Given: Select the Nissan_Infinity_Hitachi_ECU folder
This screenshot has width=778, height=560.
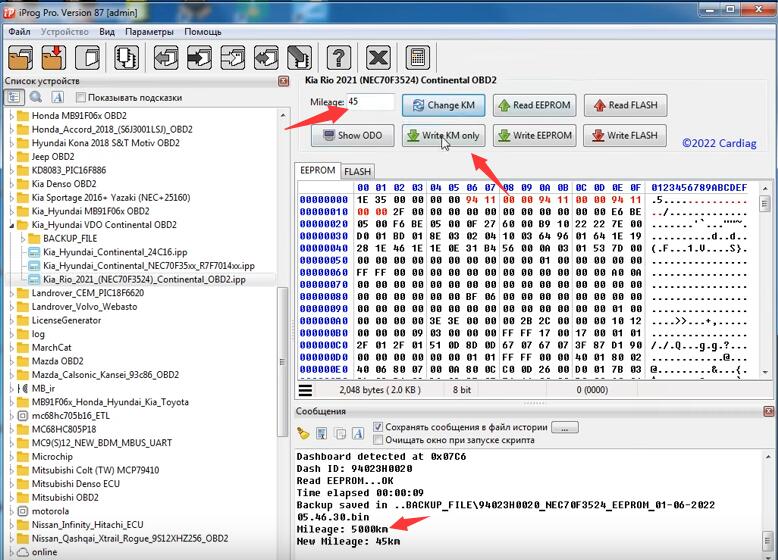Looking at the screenshot, I should click(87, 525).
